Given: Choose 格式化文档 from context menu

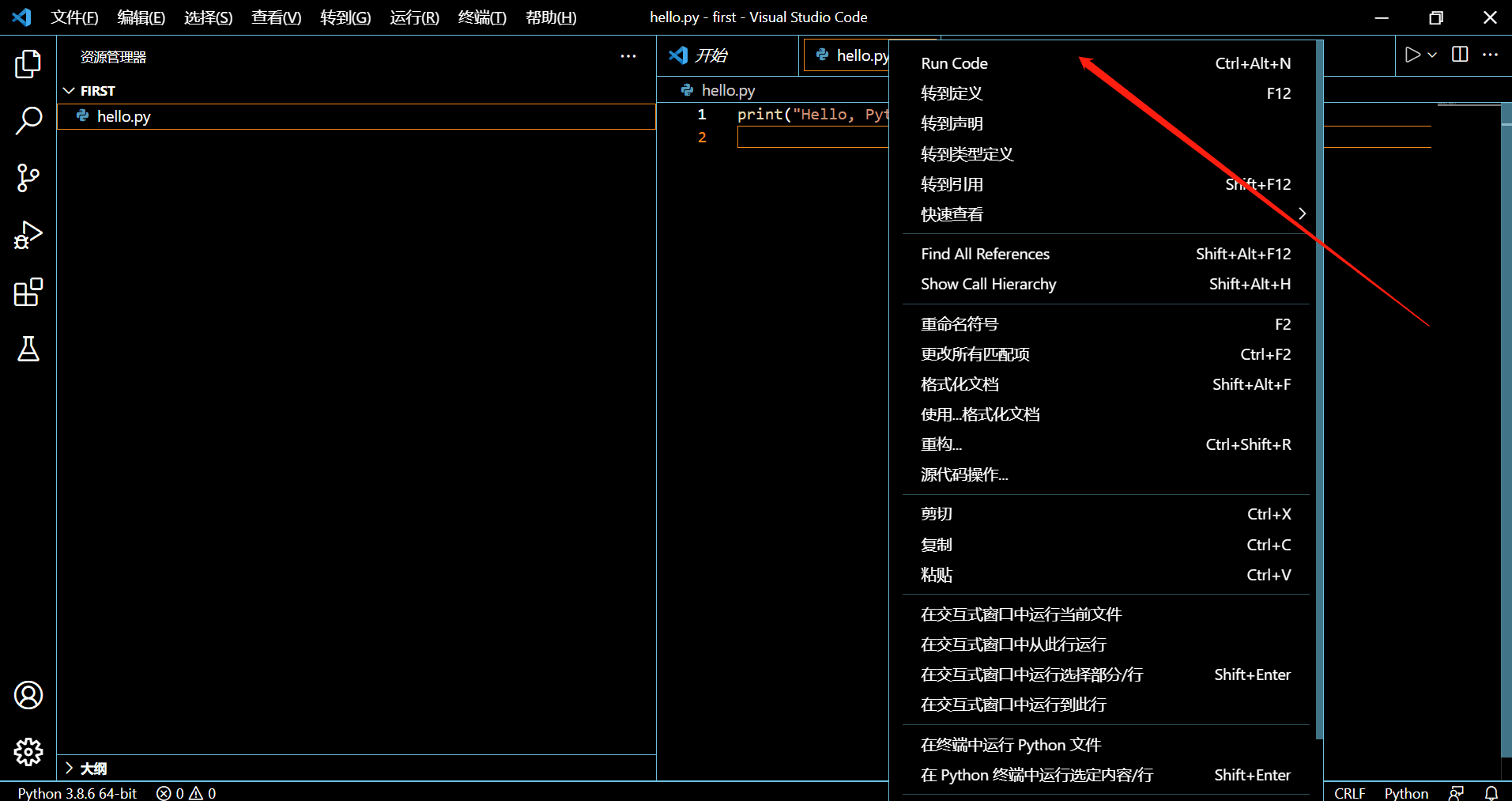Looking at the screenshot, I should [1106, 384].
